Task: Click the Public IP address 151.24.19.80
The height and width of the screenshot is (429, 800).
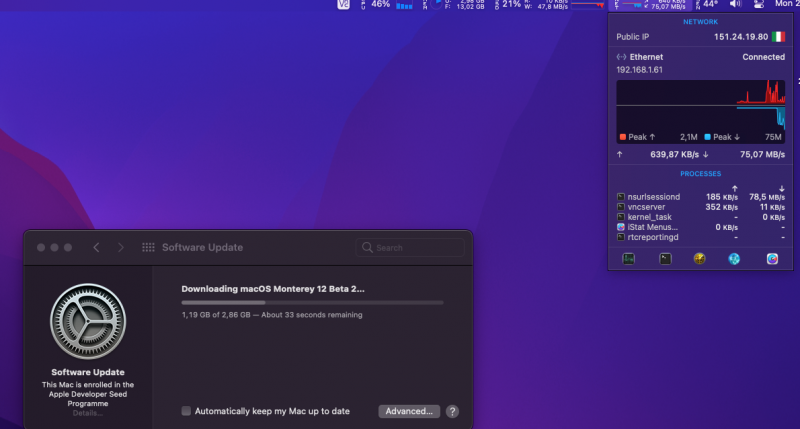Action: 741,37
